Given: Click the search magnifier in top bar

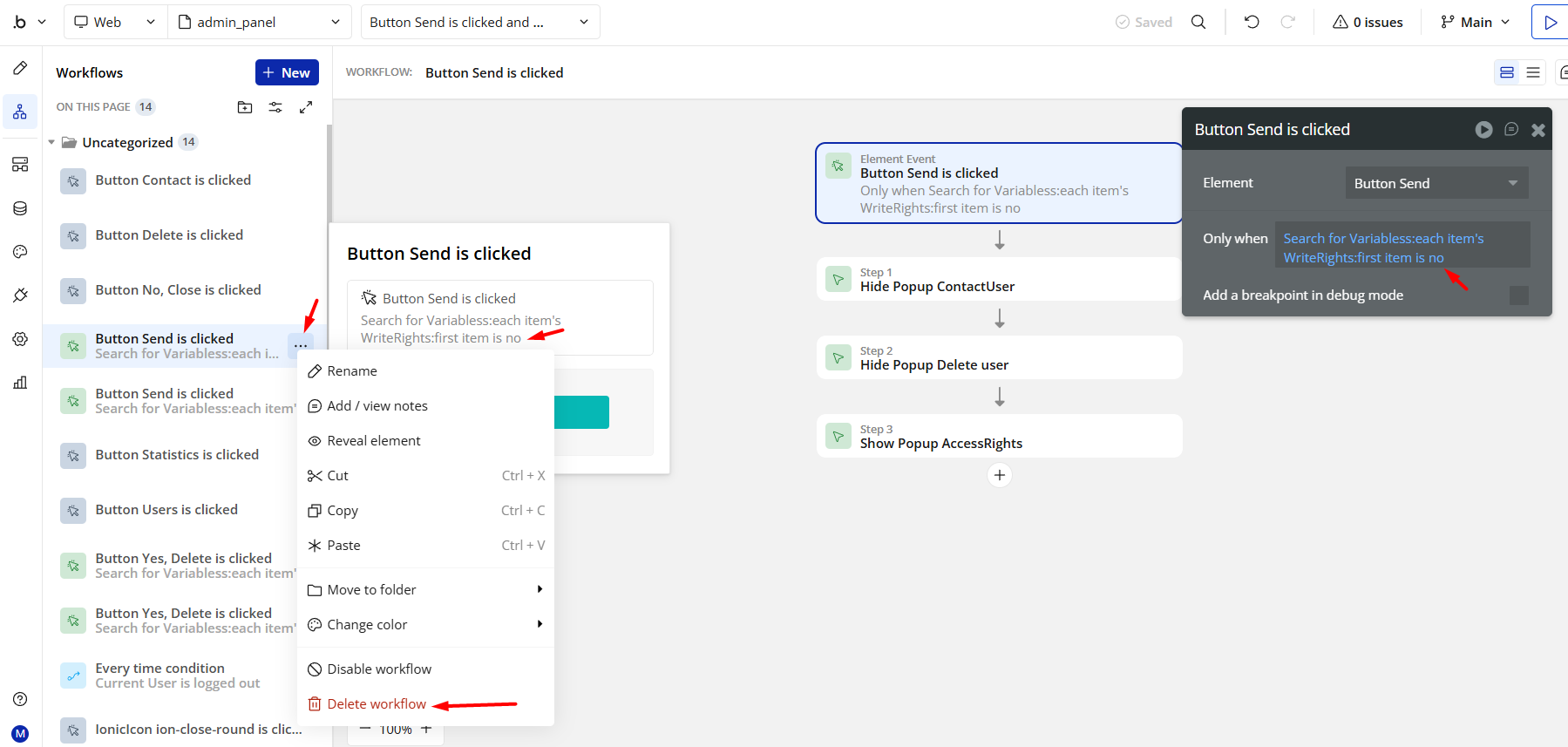Looking at the screenshot, I should coord(1198,22).
